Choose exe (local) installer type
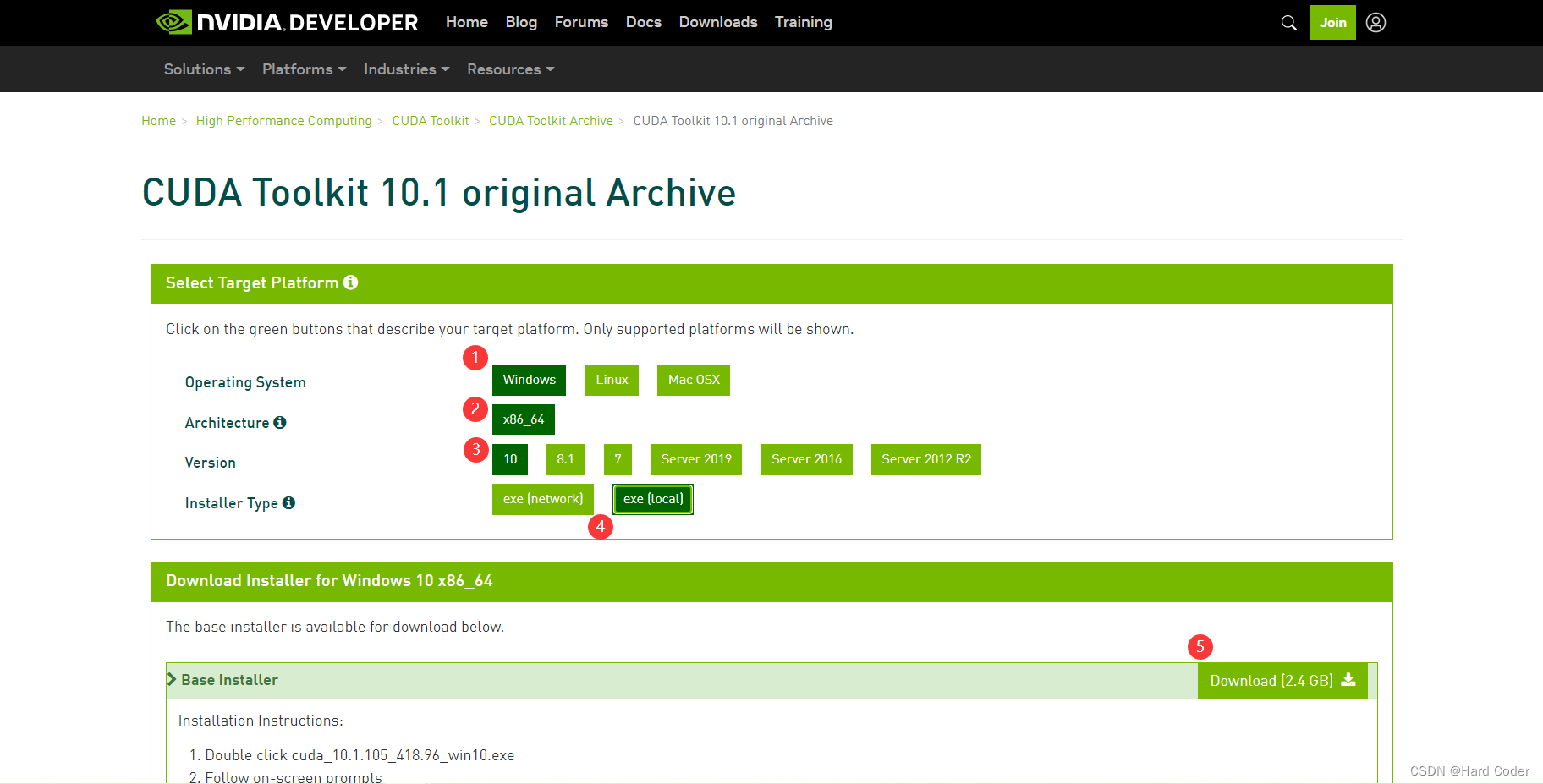The image size is (1543, 784). pos(653,499)
